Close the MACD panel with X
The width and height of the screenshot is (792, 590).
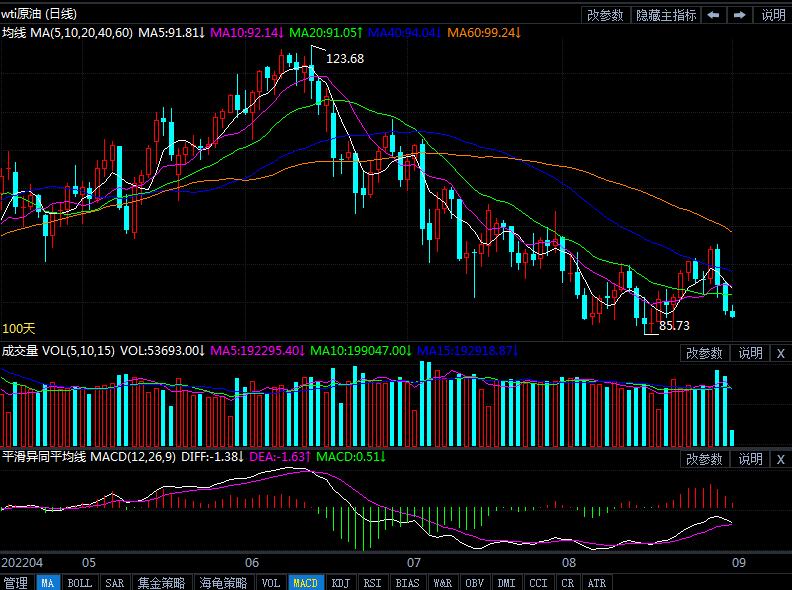tap(780, 459)
